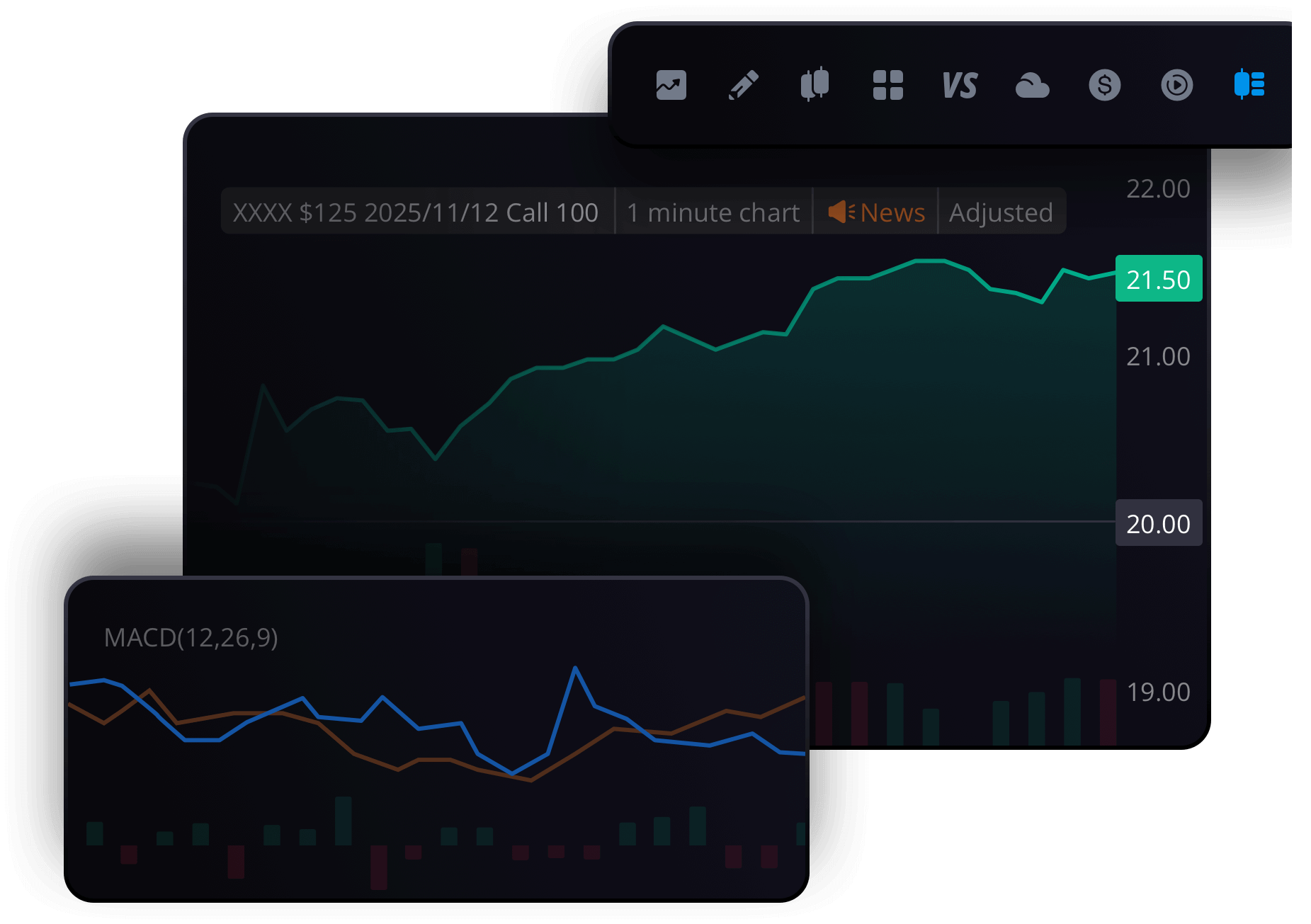Select the blue MACD line spike
The image size is (1311, 924).
point(575,669)
